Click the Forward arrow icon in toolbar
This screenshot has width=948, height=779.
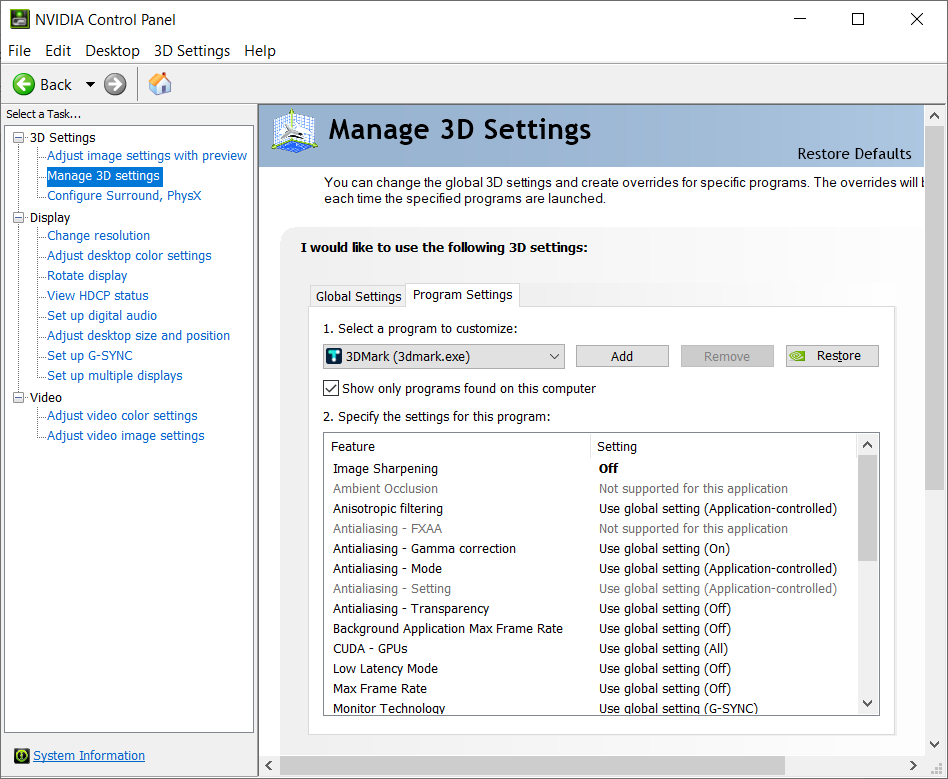(115, 85)
